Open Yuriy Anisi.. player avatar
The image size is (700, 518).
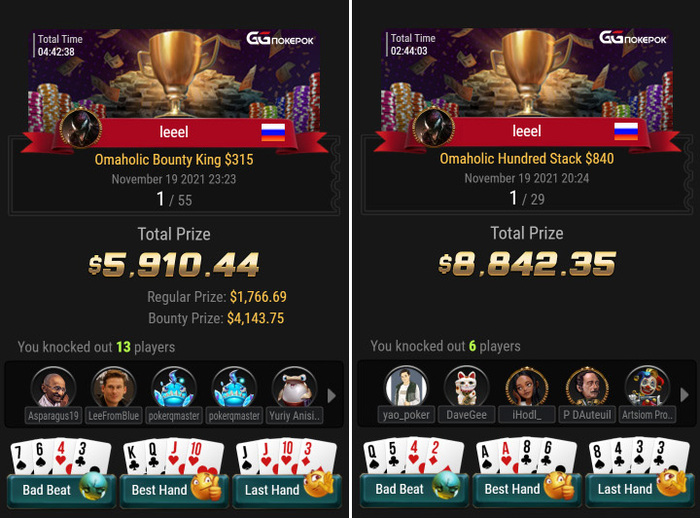point(294,388)
